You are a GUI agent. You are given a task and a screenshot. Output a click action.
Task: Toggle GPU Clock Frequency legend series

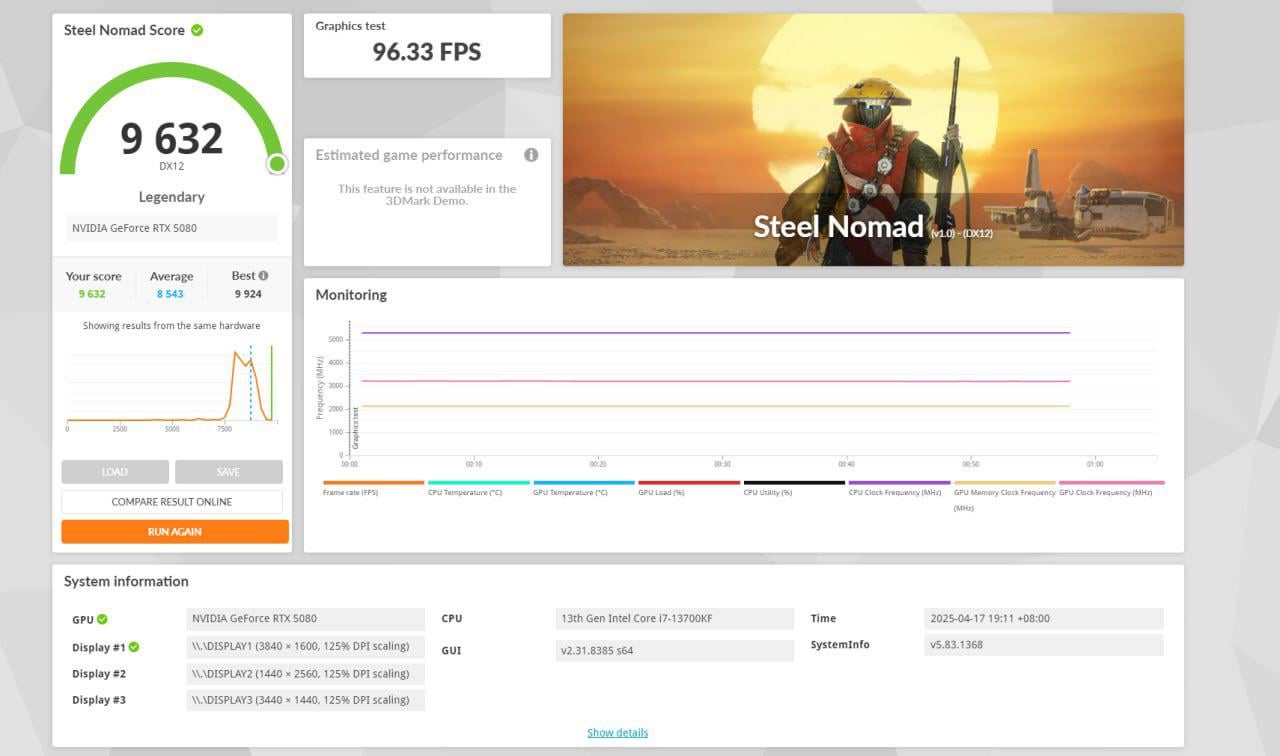[x=1111, y=488]
